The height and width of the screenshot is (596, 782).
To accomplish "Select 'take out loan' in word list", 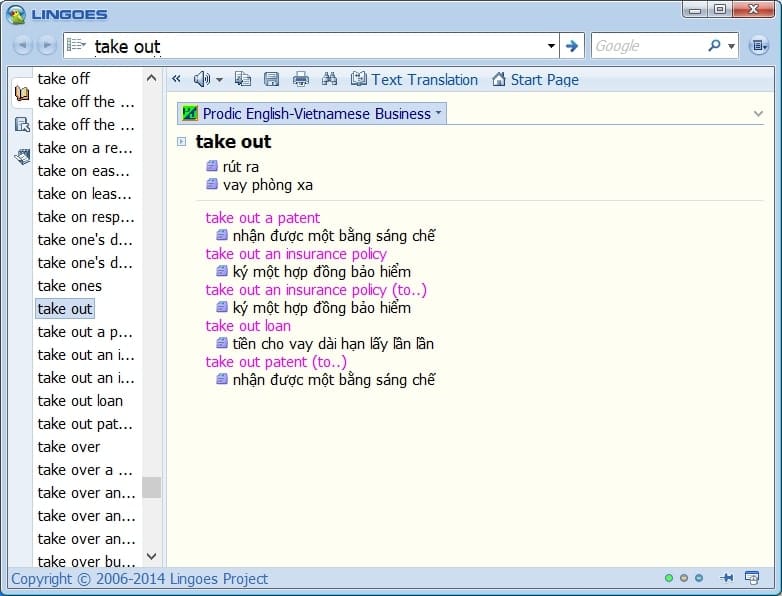I will pyautogui.click(x=80, y=400).
